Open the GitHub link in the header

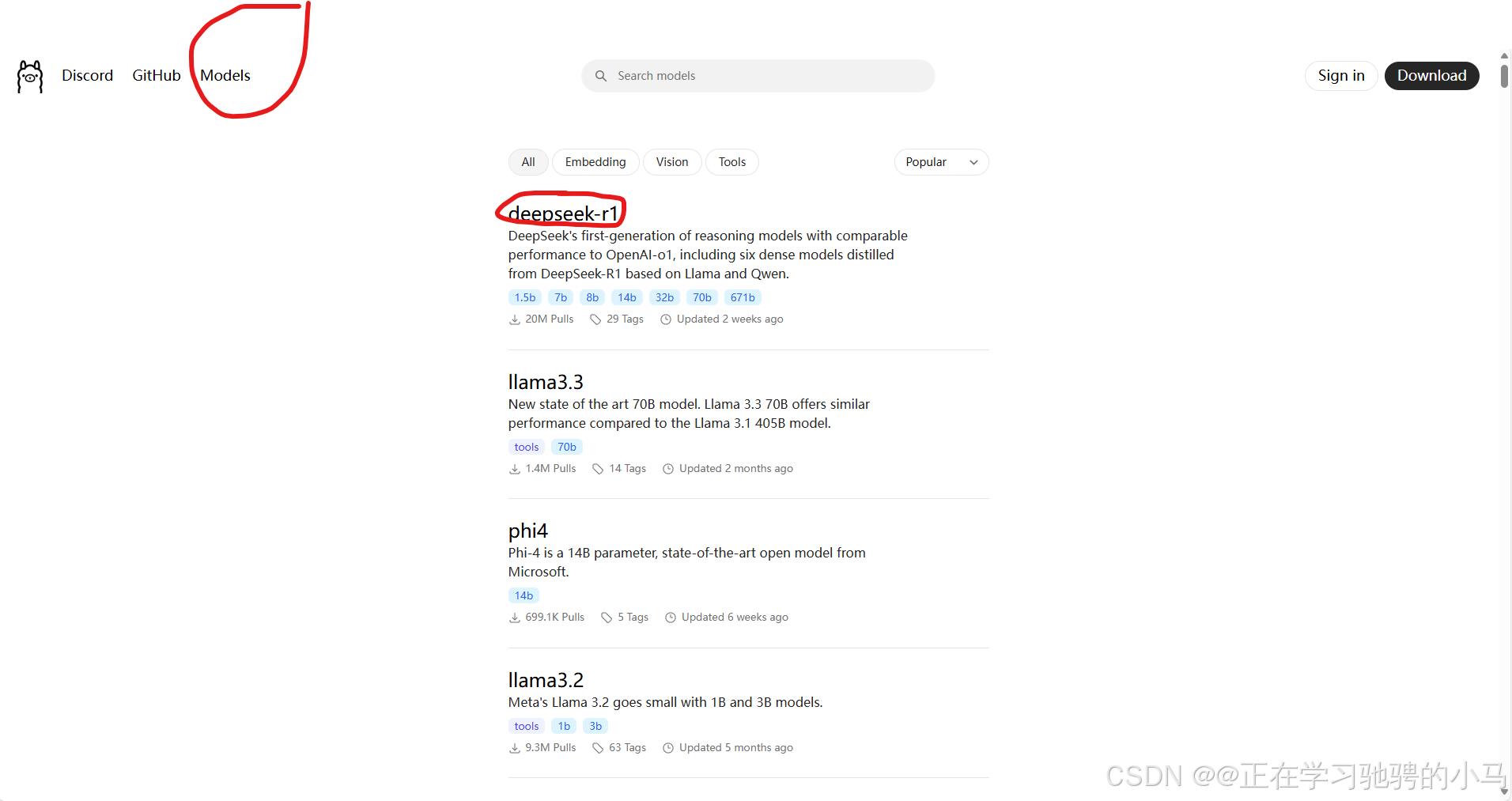(x=157, y=76)
